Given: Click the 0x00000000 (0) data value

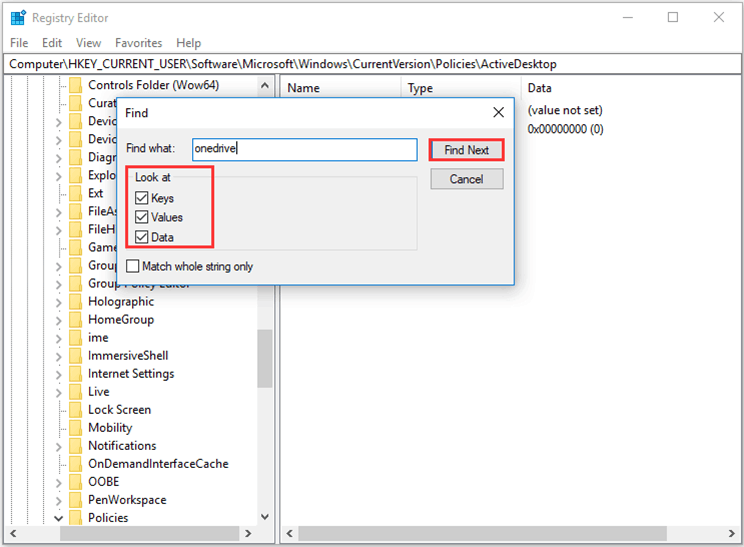Looking at the screenshot, I should click(565, 130).
